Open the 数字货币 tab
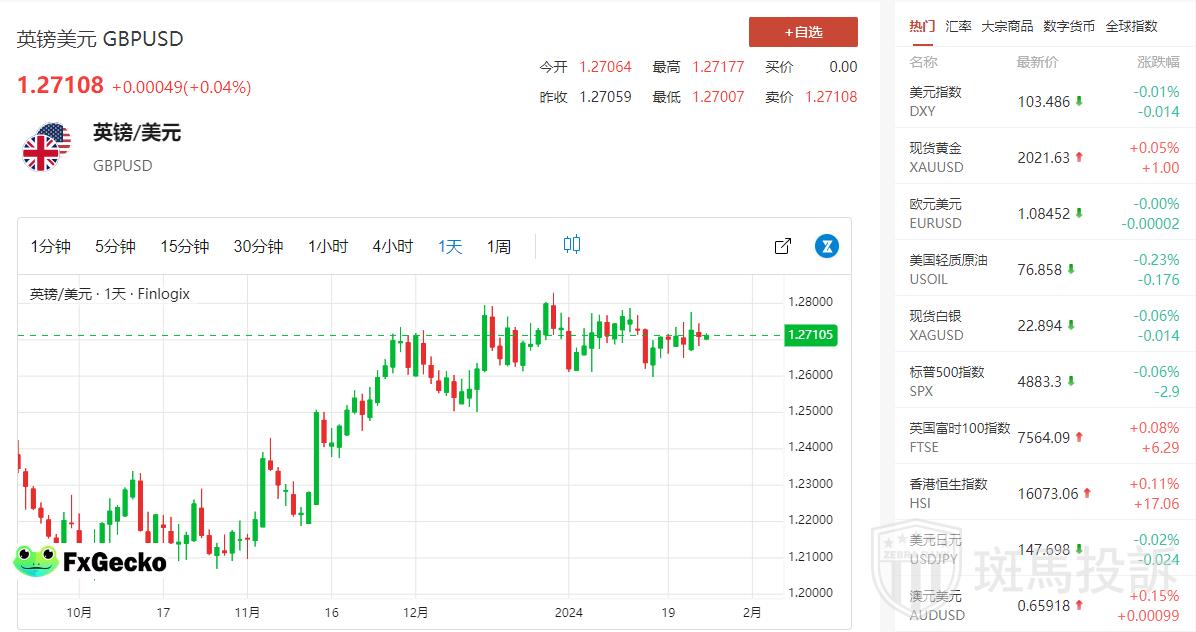 [1068, 26]
